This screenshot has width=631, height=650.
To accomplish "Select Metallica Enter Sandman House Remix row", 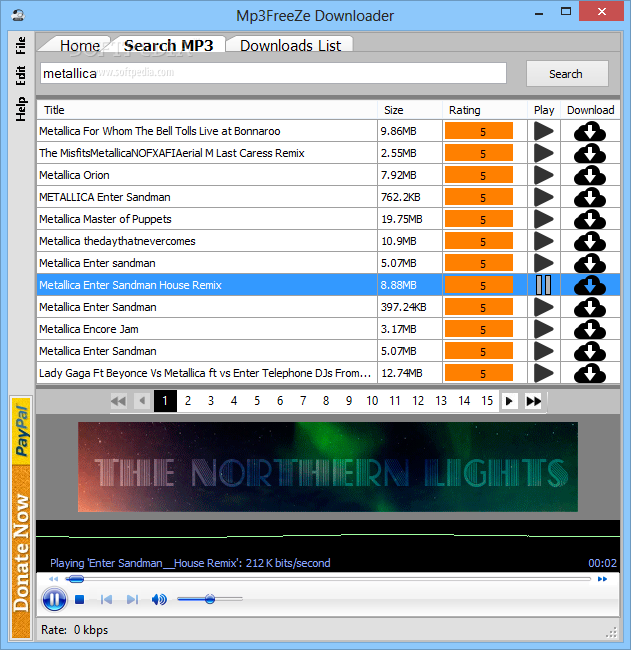I will click(x=328, y=285).
